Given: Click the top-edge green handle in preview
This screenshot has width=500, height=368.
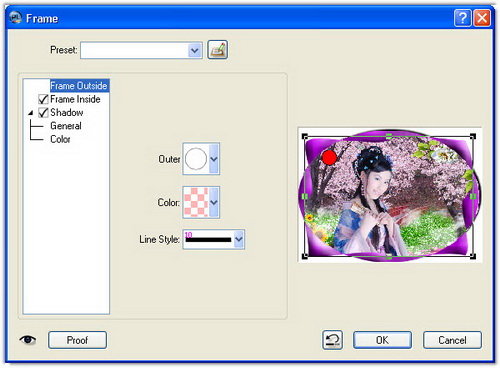Looking at the screenshot, I should (389, 136).
